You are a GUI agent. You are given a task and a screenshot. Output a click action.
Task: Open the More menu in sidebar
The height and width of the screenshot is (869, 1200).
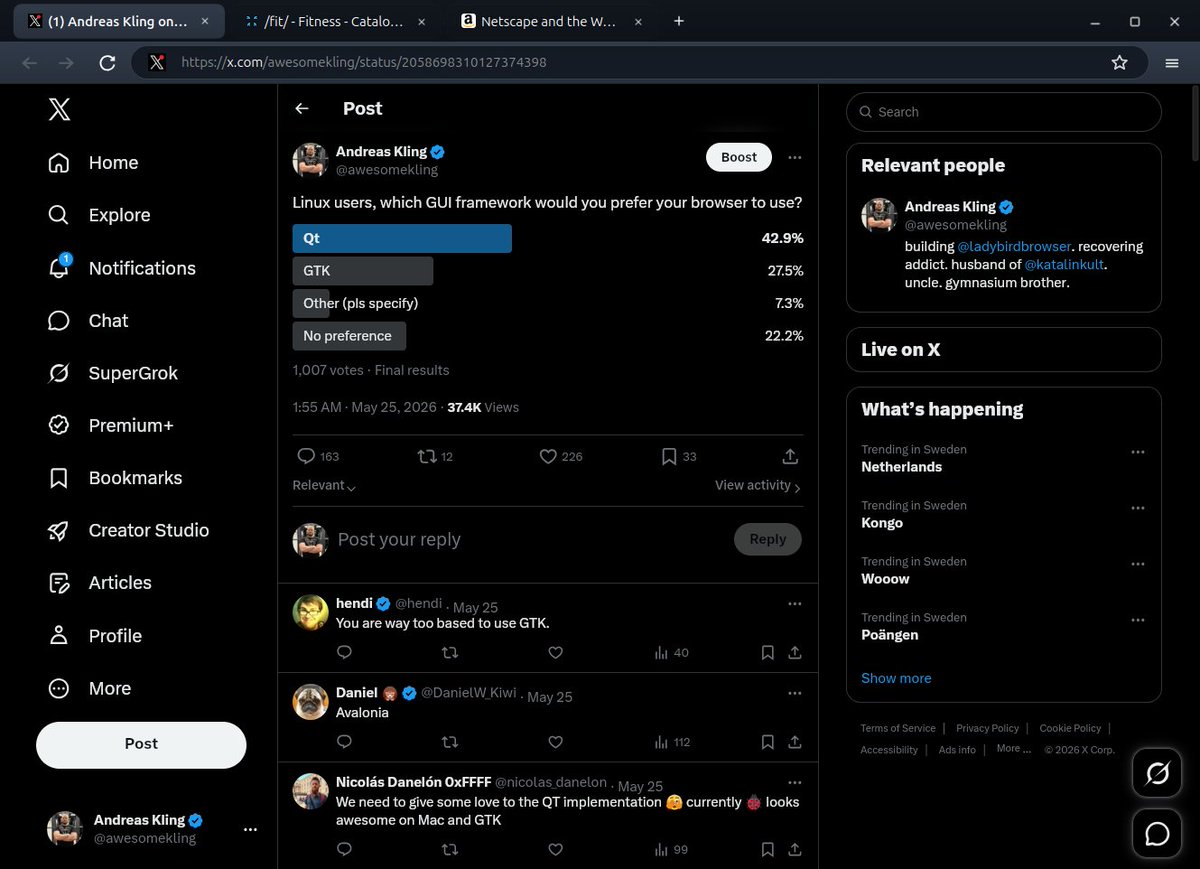pos(89,688)
